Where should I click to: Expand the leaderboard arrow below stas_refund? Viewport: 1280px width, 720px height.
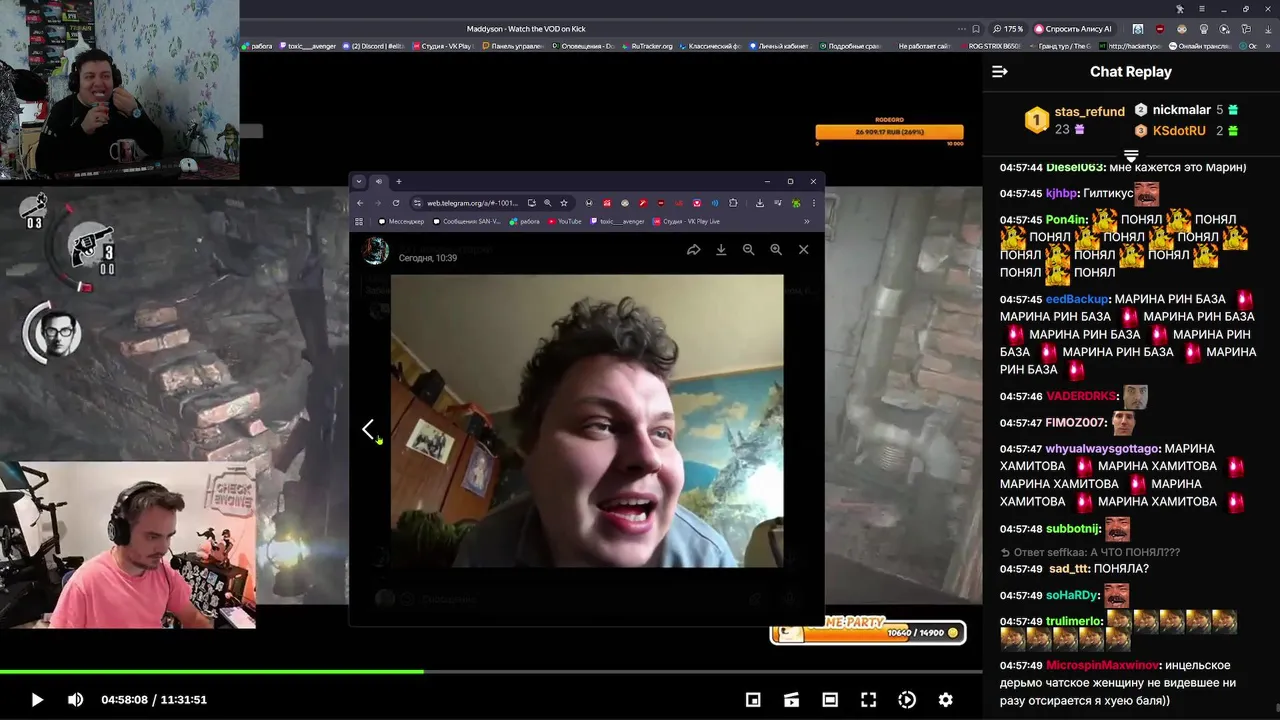pyautogui.click(x=1131, y=157)
